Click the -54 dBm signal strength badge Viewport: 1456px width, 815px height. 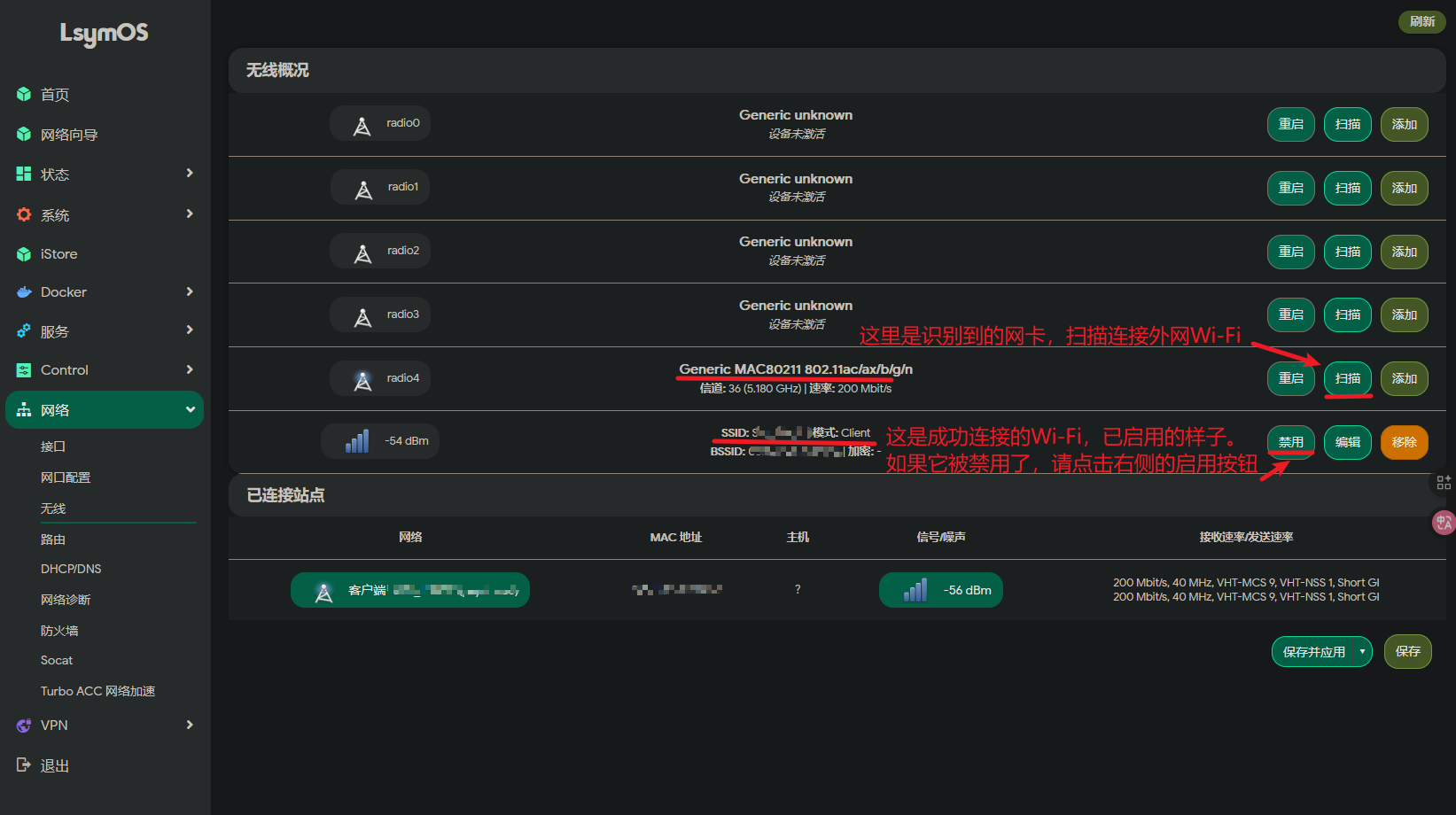click(x=380, y=441)
